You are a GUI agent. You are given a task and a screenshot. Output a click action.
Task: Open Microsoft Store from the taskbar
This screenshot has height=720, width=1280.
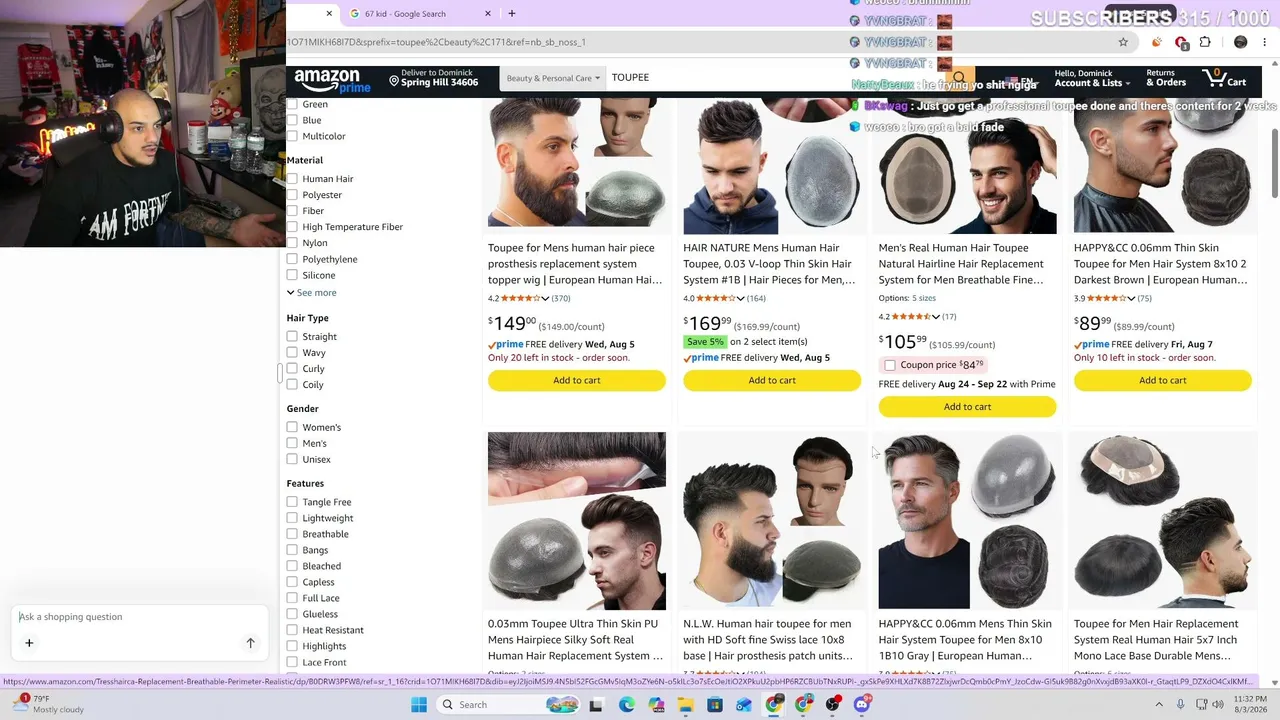coord(715,705)
